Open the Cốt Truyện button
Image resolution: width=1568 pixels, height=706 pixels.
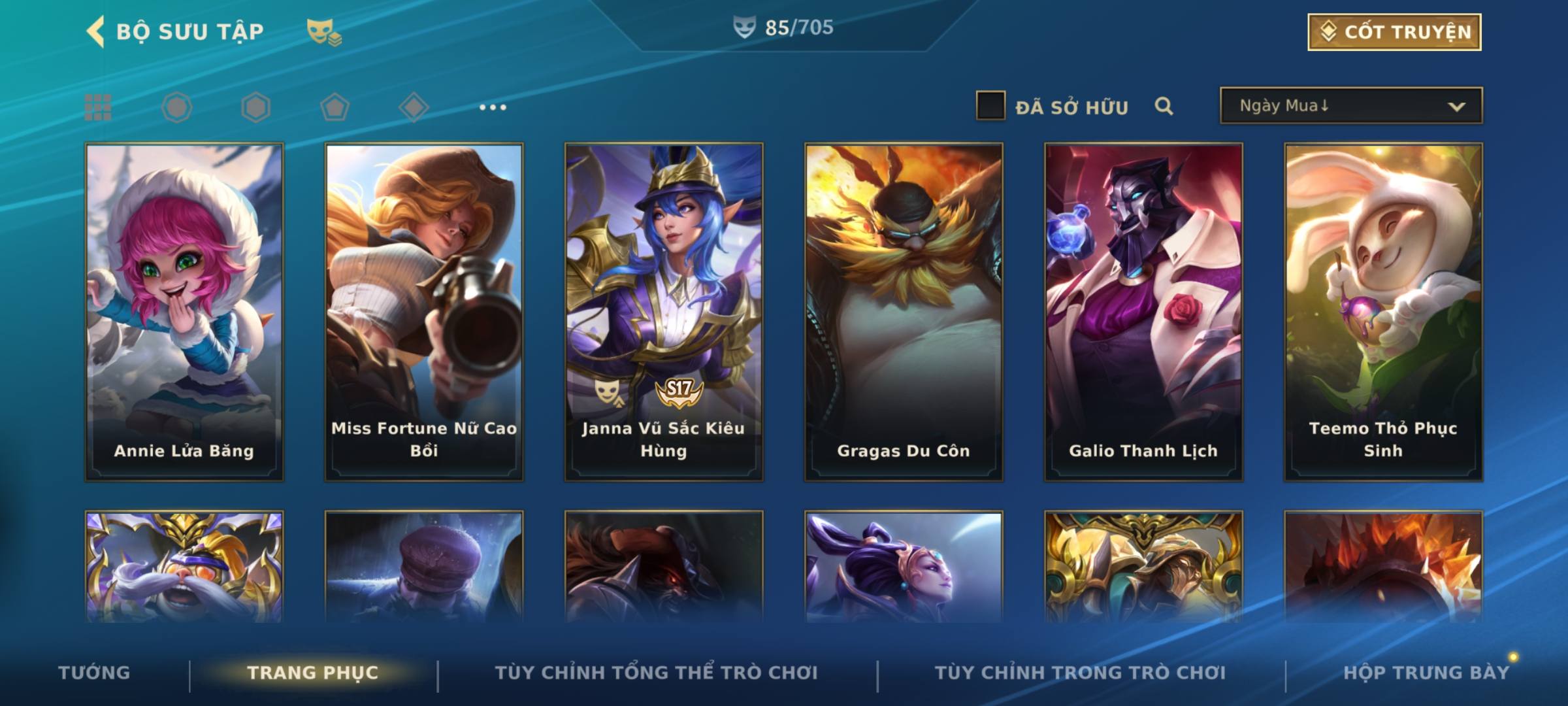coord(1394,31)
